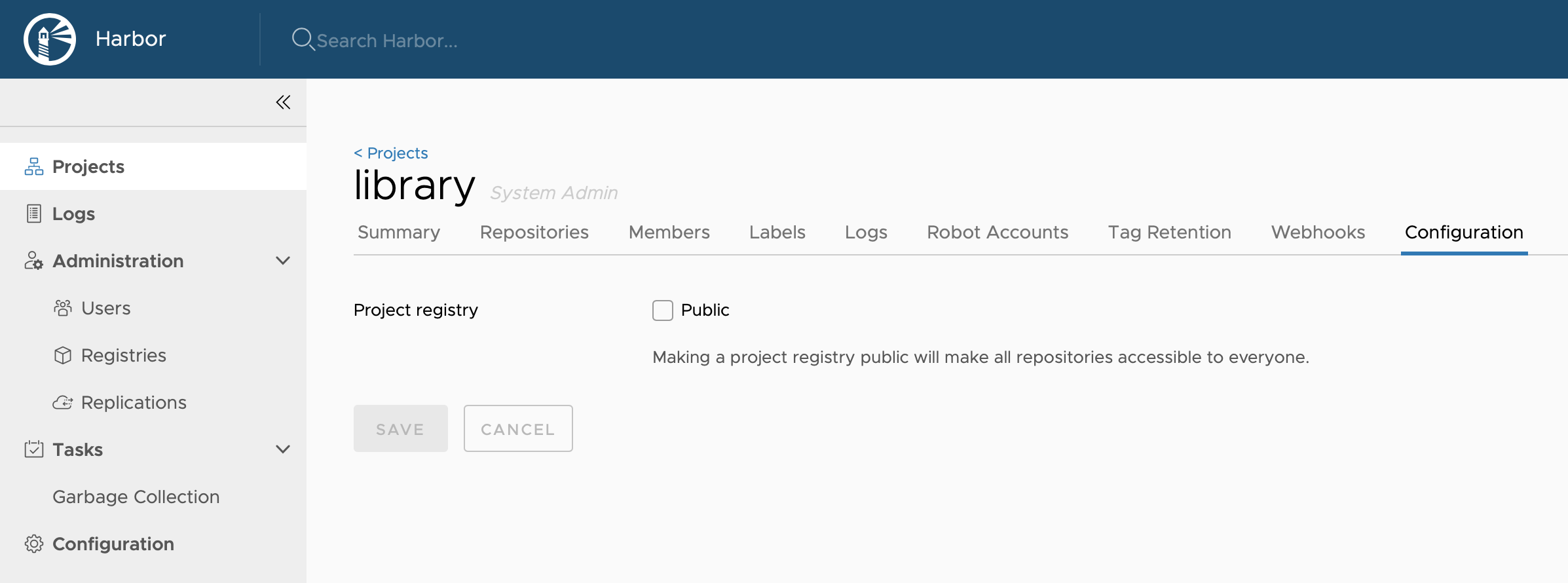Collapse the Administration section
The height and width of the screenshot is (583, 1568).
pos(283,261)
